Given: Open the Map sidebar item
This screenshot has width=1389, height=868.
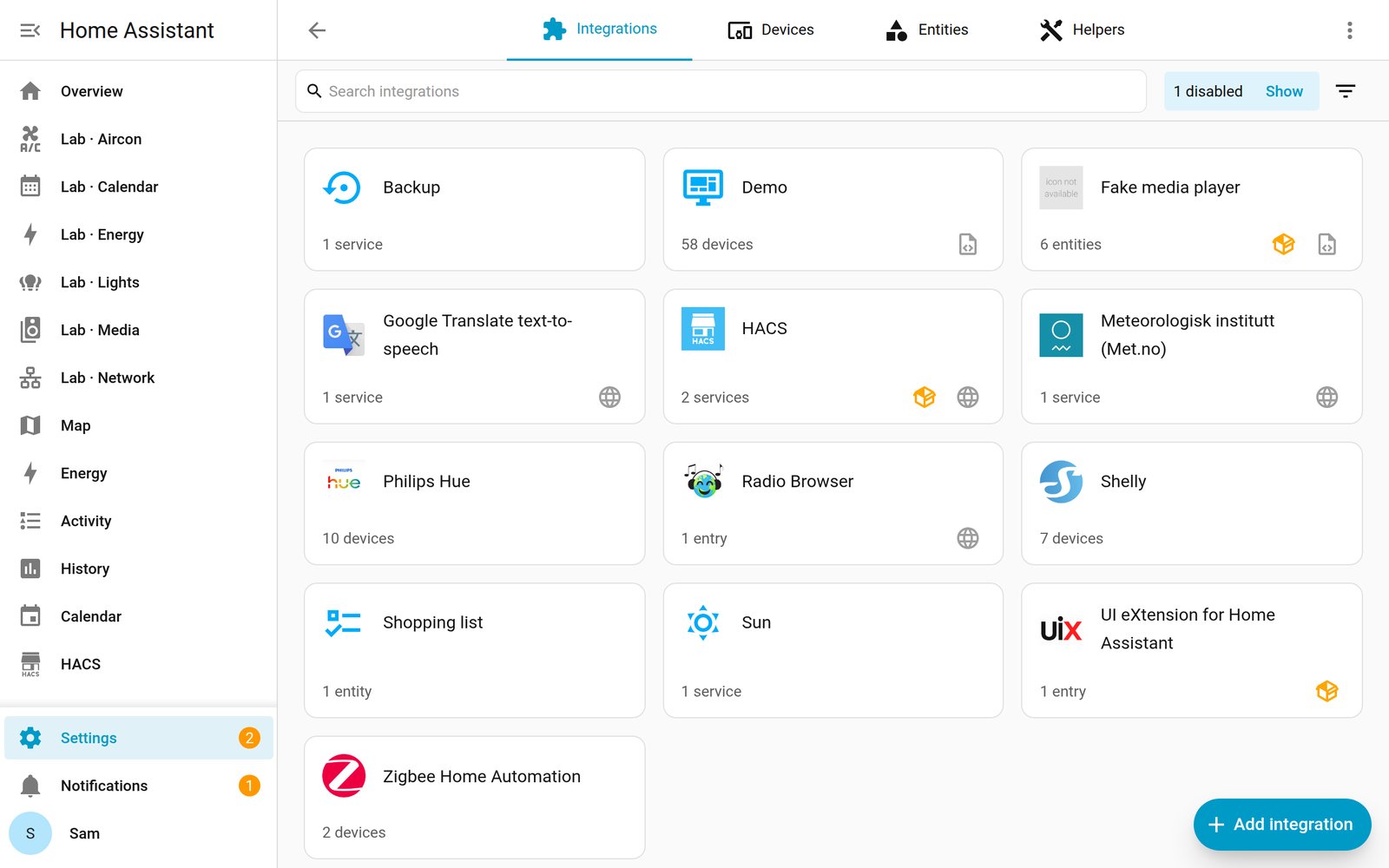Looking at the screenshot, I should tap(139, 425).
